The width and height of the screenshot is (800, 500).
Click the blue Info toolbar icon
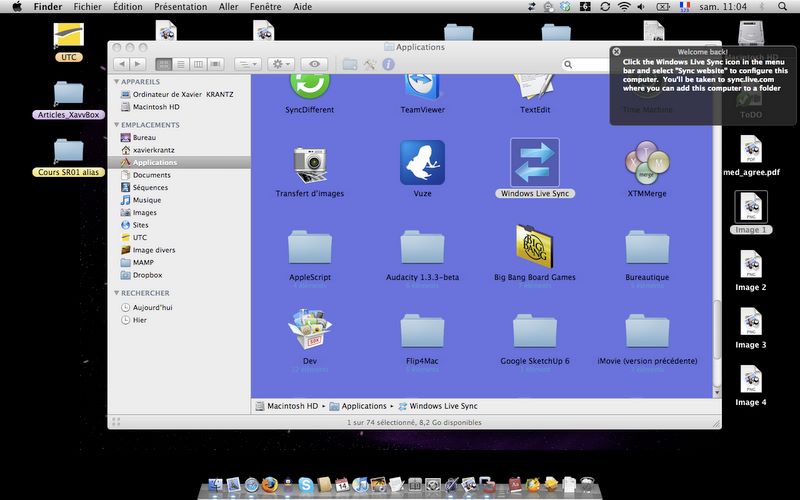tap(388, 64)
